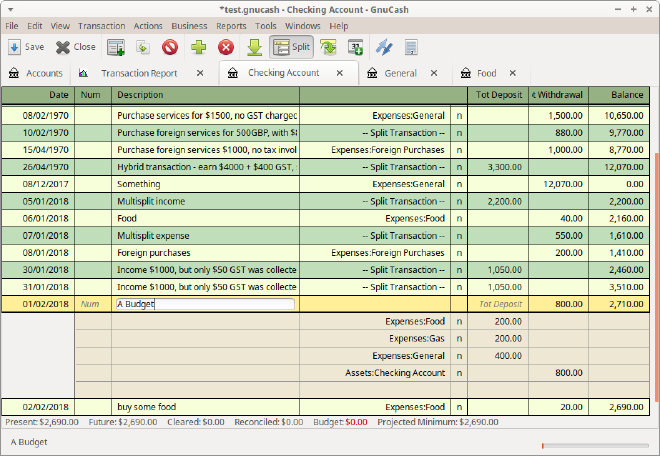Click the Save toolbar button
The height and width of the screenshot is (456, 660).
coord(27,47)
